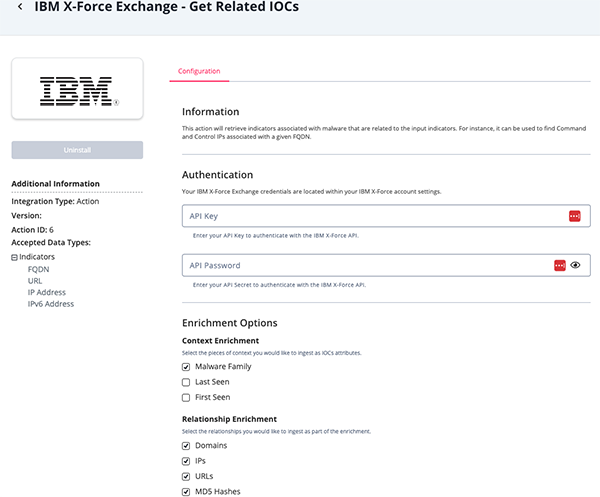Click the red password manager icon in API Key field

click(x=574, y=216)
